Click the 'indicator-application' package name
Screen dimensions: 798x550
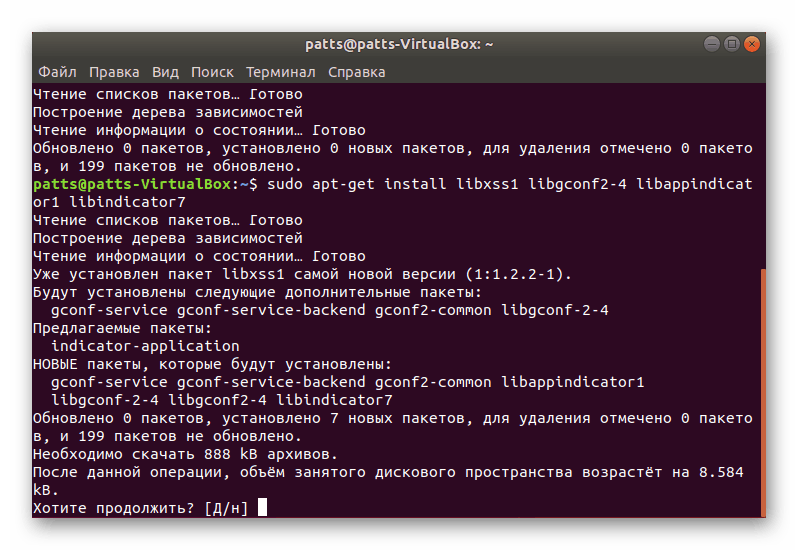[x=145, y=346]
